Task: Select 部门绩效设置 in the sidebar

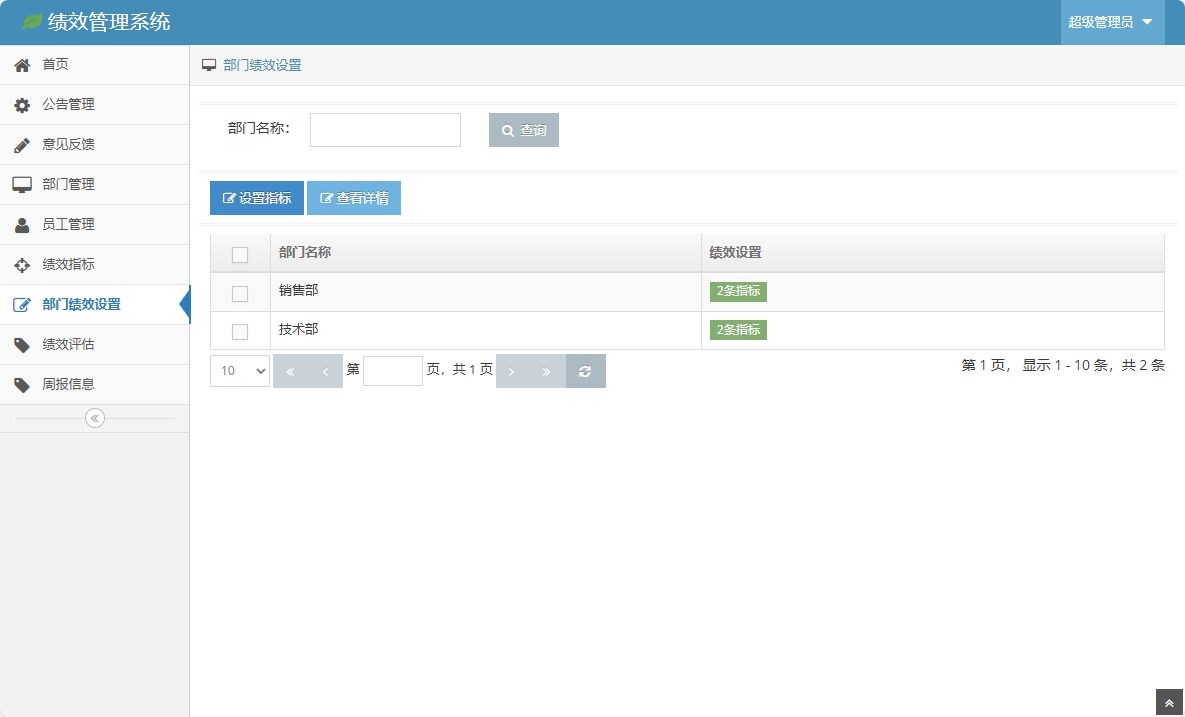Action: click(x=81, y=305)
